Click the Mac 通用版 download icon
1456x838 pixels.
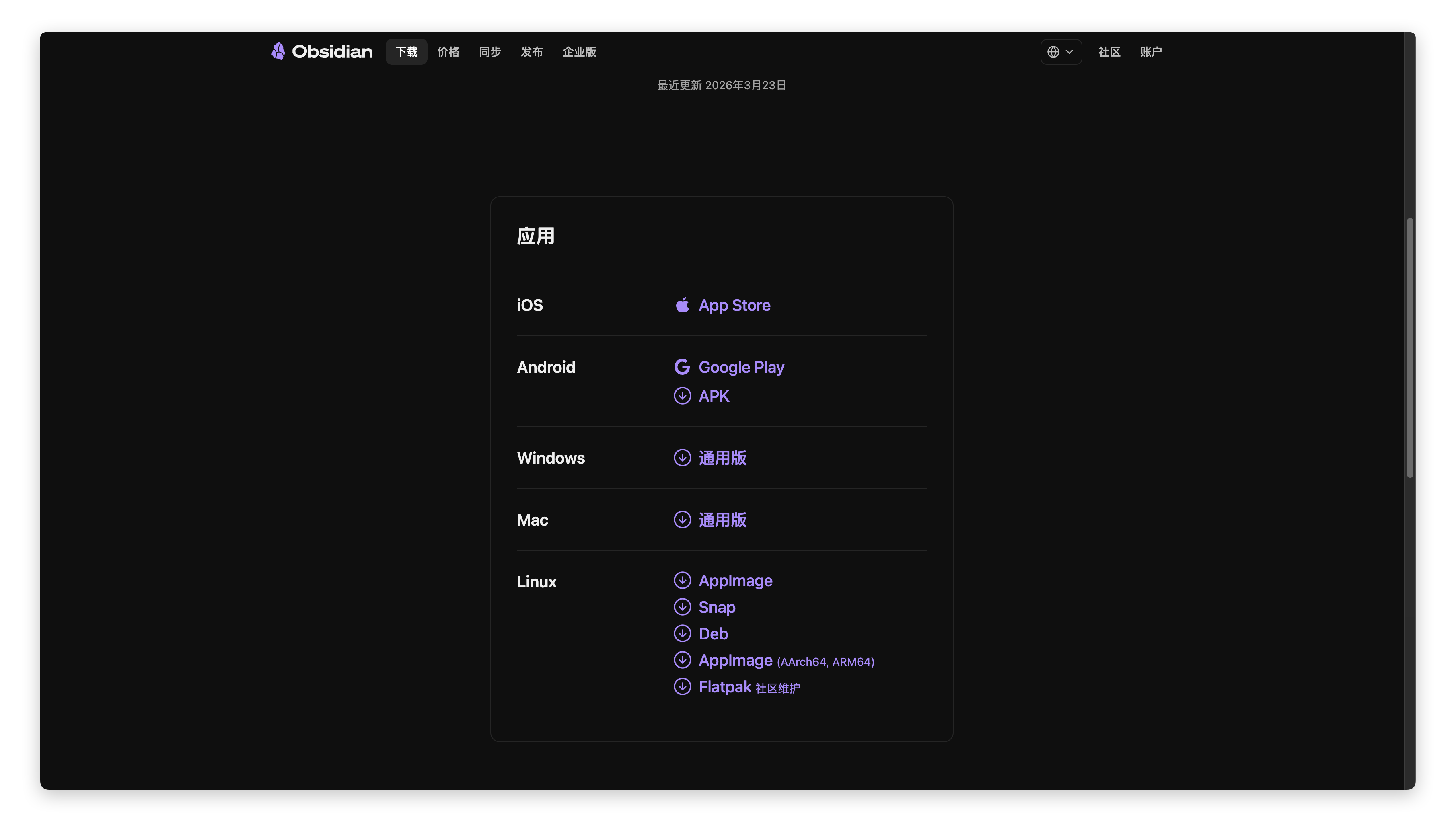(682, 520)
